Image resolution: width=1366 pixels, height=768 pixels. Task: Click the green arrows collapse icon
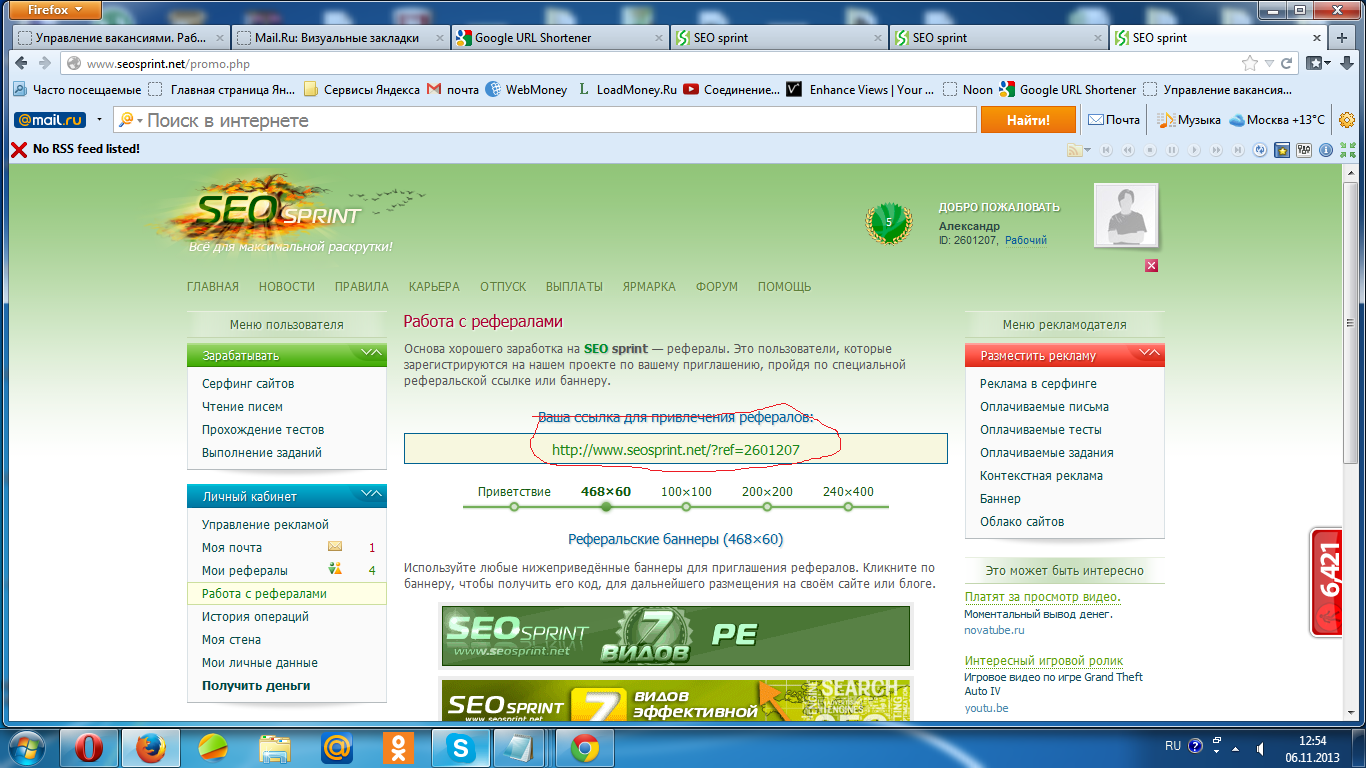[x=1347, y=150]
